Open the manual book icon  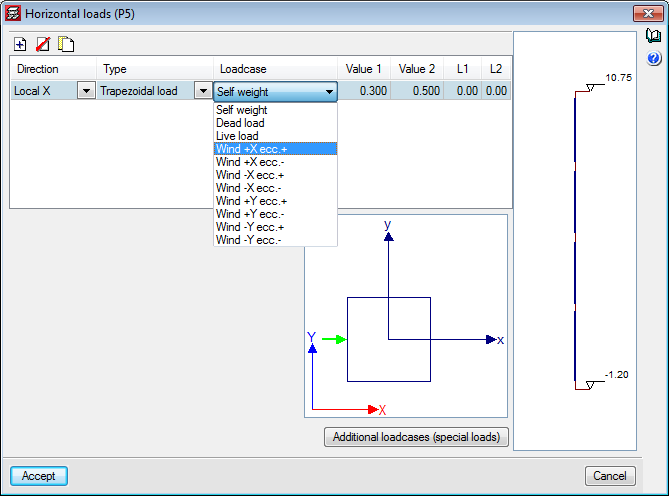click(653, 37)
